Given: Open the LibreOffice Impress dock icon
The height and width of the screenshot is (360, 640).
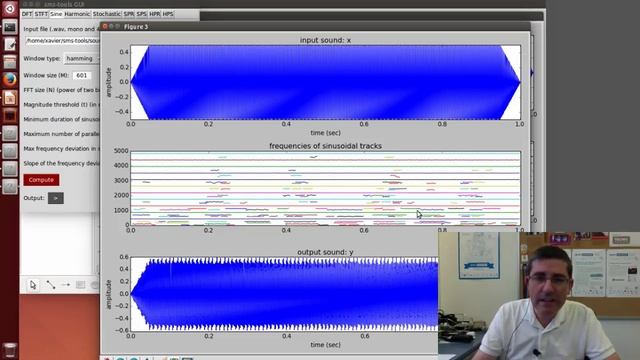Looking at the screenshot, I should (x=9, y=98).
